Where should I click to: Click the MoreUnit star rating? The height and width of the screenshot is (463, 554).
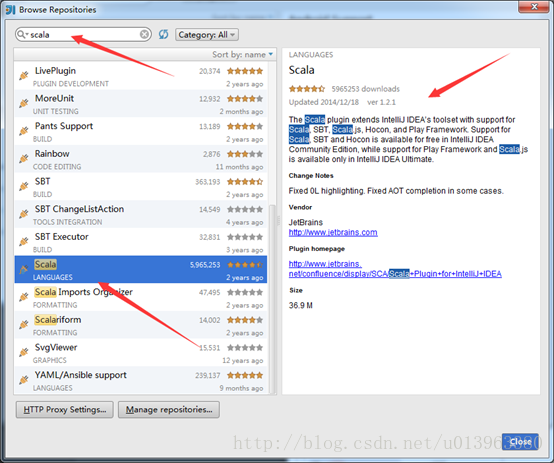click(x=245, y=99)
